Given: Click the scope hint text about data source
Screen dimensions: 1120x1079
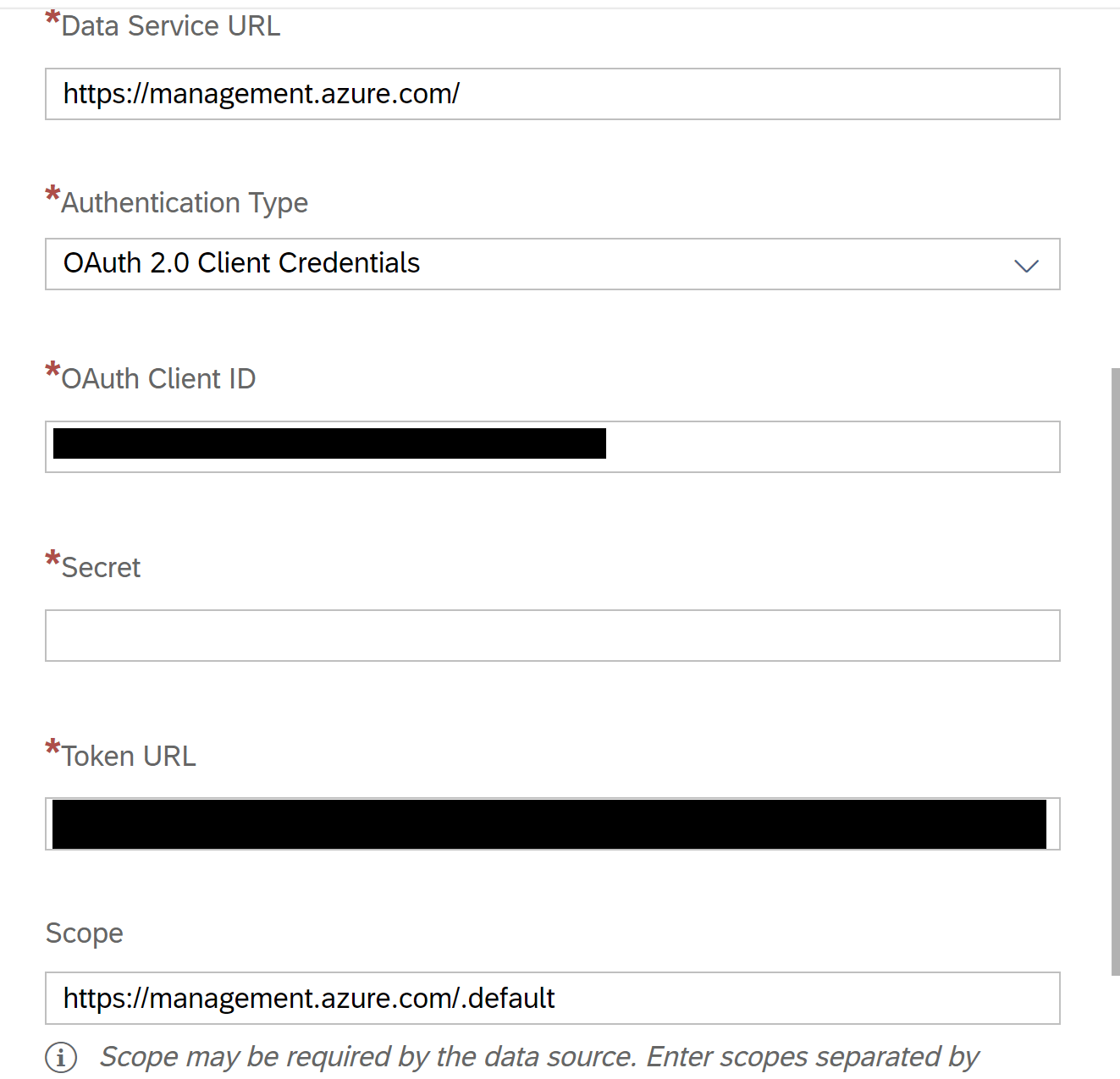Looking at the screenshot, I should click(x=538, y=1056).
